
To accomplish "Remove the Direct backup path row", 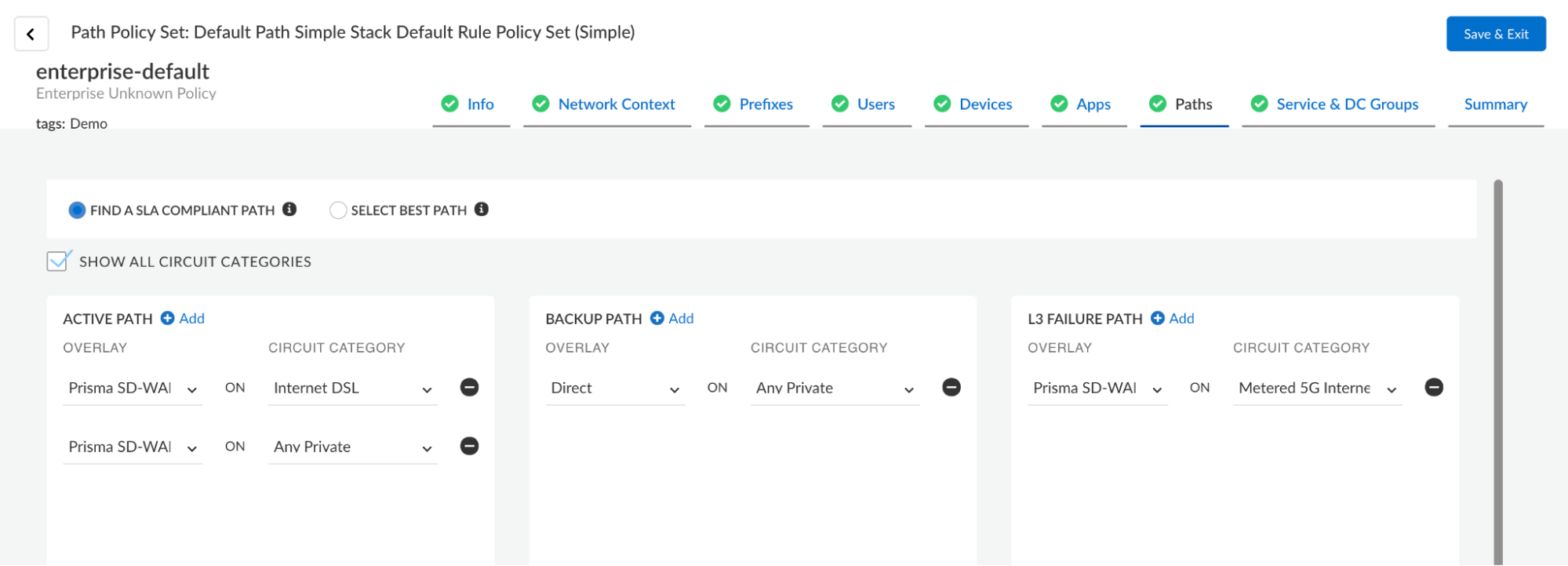I will coord(951,387).
